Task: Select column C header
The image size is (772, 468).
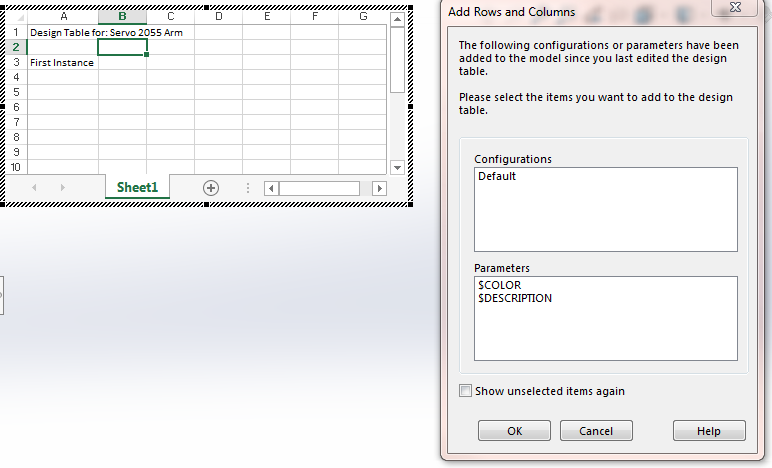Action: (x=170, y=17)
